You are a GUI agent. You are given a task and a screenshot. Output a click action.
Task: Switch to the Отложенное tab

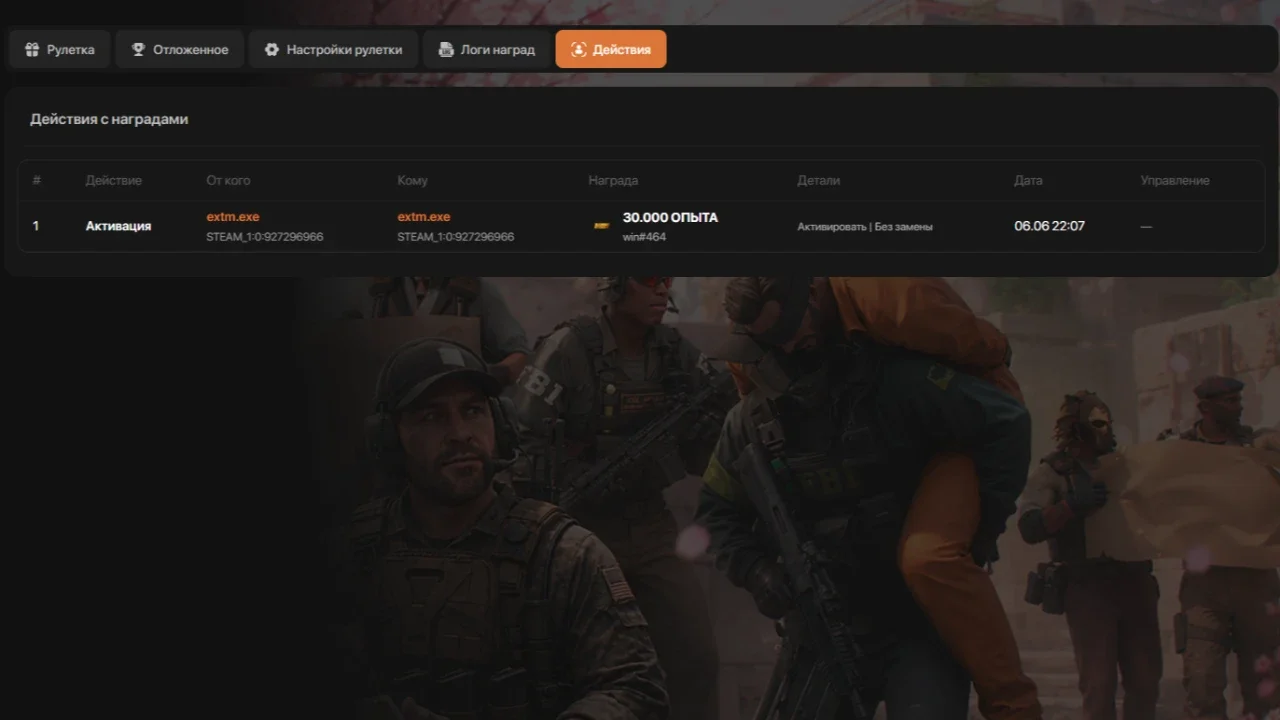[180, 49]
